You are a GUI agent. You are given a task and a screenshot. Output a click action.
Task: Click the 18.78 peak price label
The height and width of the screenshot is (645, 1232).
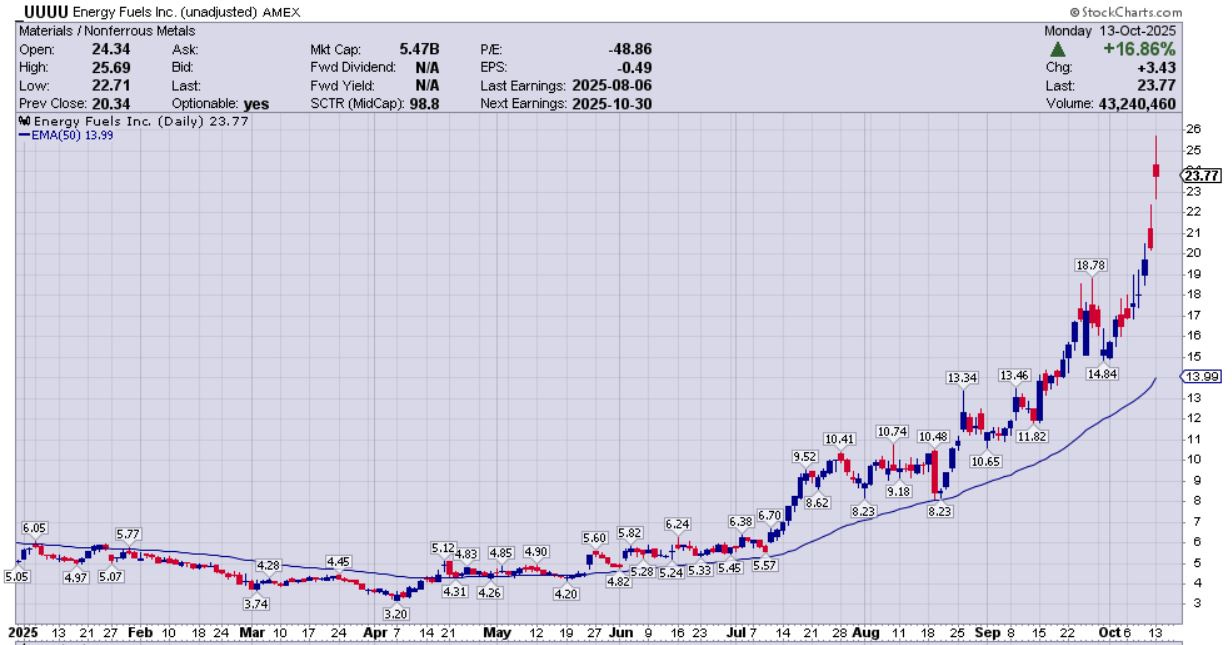1091,265
